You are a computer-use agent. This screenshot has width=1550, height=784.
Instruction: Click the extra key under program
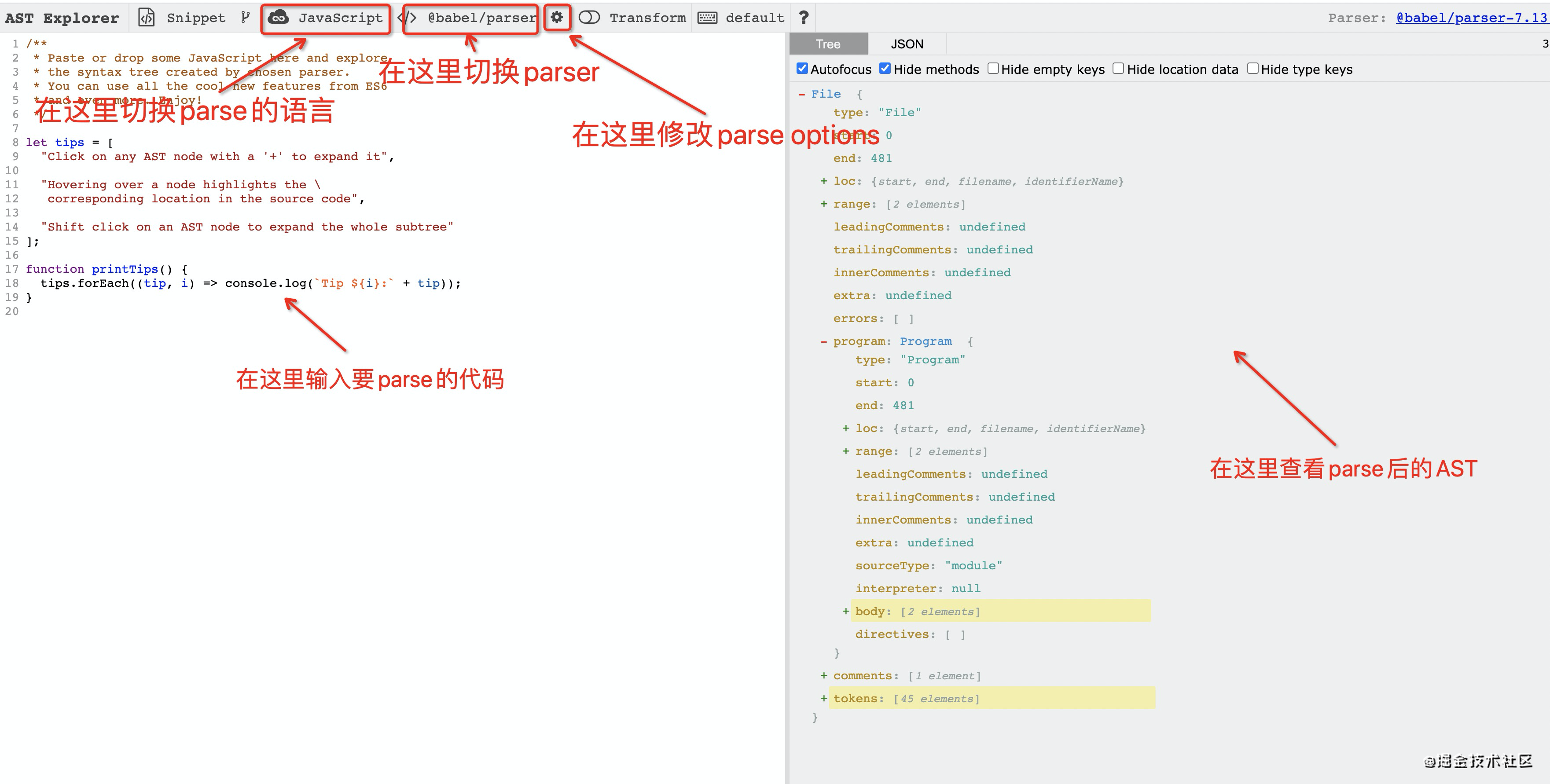[x=874, y=543]
